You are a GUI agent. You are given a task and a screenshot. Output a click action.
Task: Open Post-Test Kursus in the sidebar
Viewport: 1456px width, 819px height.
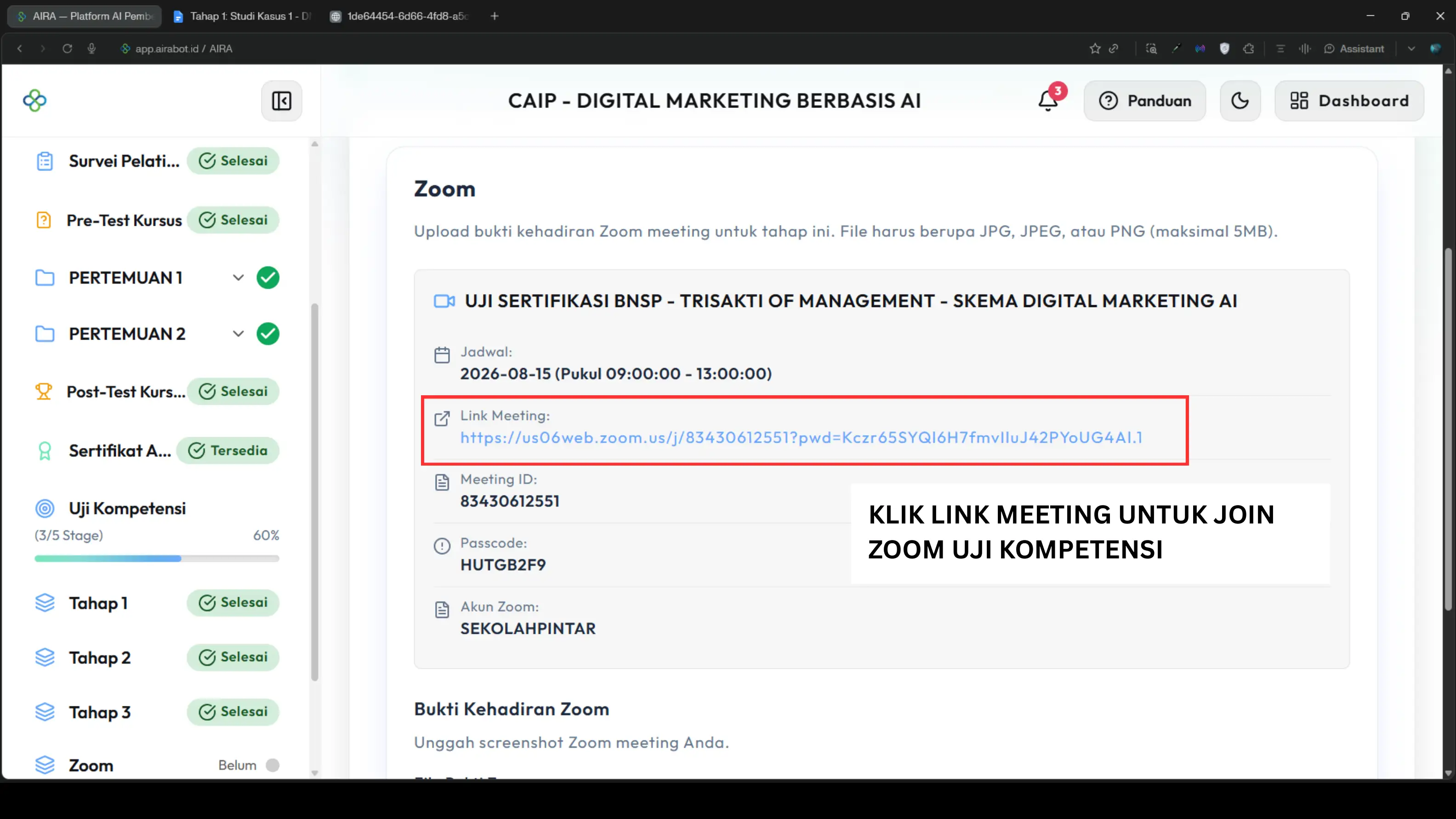point(126,392)
